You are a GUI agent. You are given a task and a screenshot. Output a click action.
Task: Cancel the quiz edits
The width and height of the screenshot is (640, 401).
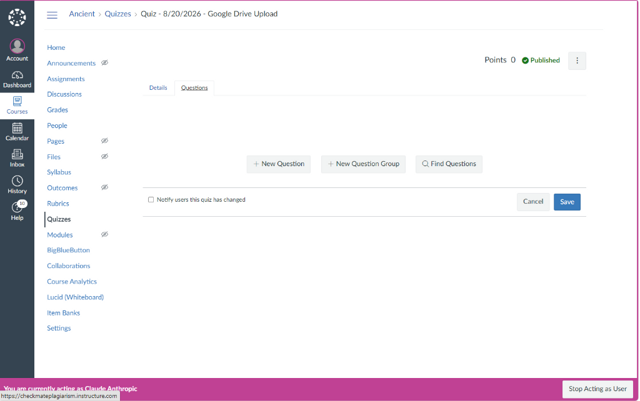click(x=533, y=202)
